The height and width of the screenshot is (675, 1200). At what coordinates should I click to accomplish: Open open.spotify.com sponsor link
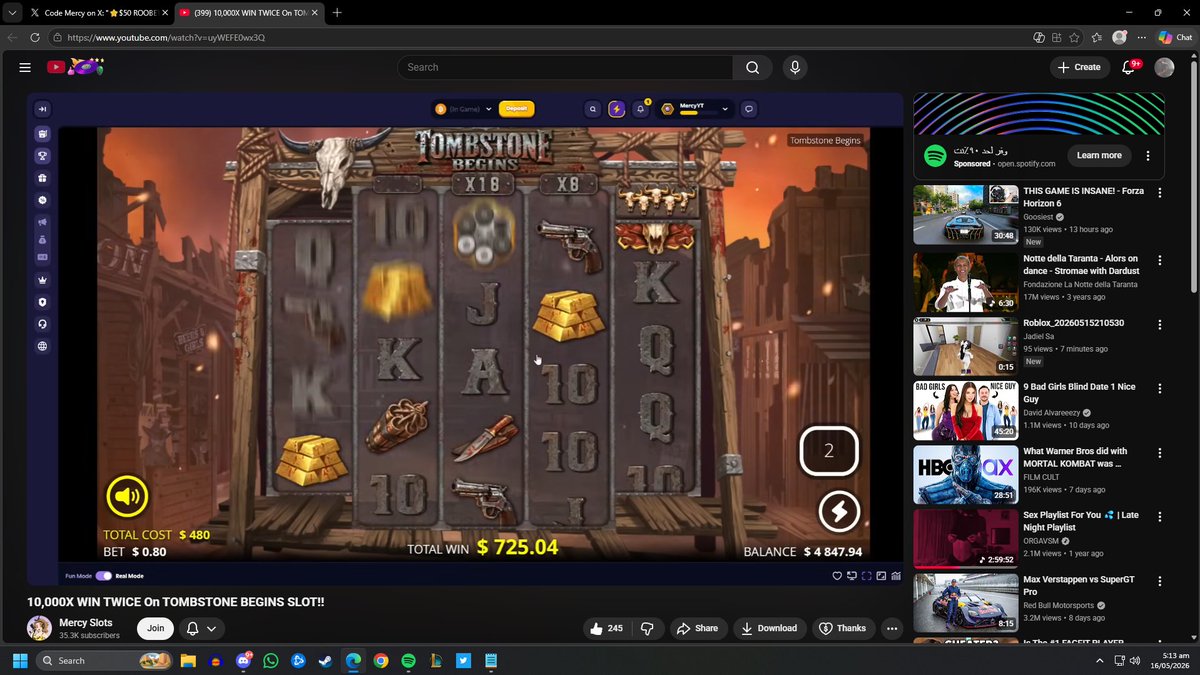click(x=1025, y=164)
